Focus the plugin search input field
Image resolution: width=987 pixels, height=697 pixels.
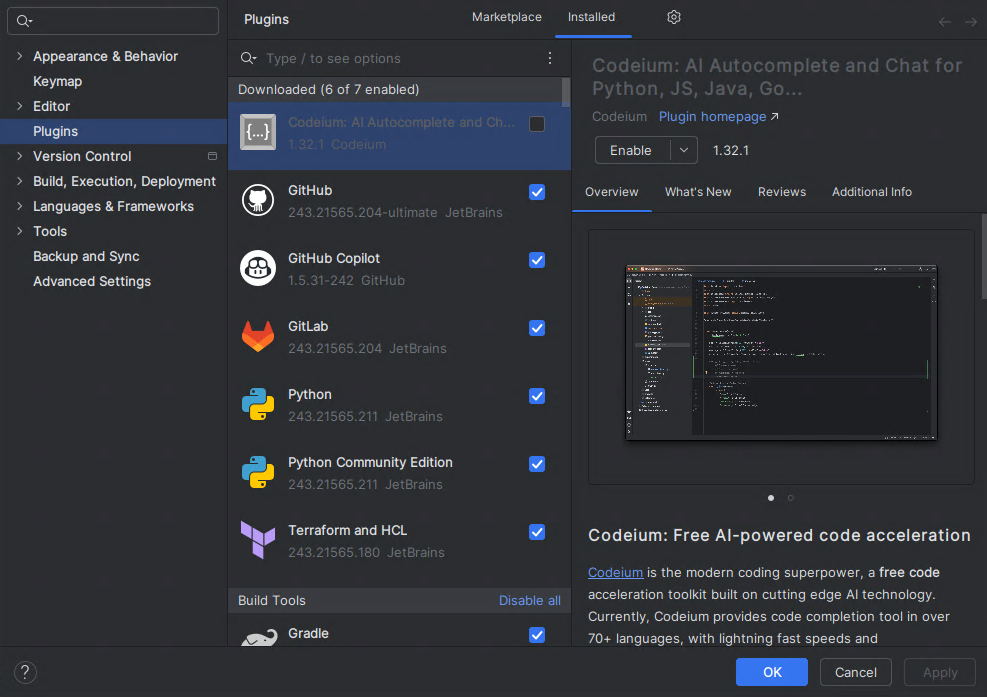tap(400, 58)
